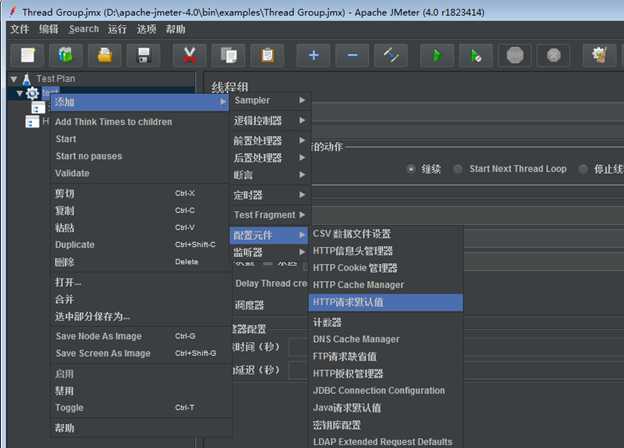Choose Java请求默认值 menu item
Screen dimensions: 624x448
pos(386,408)
